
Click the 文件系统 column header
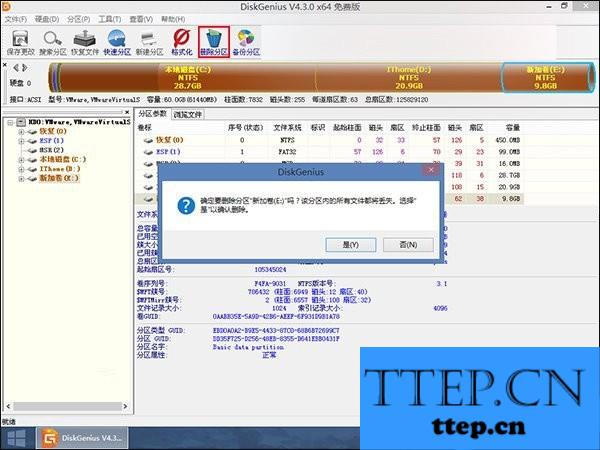coord(287,128)
